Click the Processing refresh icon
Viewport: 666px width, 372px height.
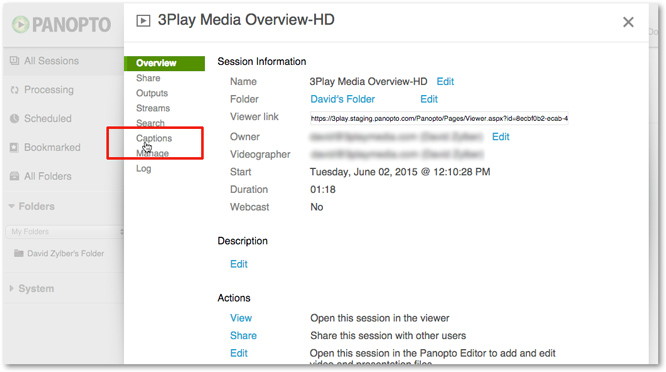[14, 90]
